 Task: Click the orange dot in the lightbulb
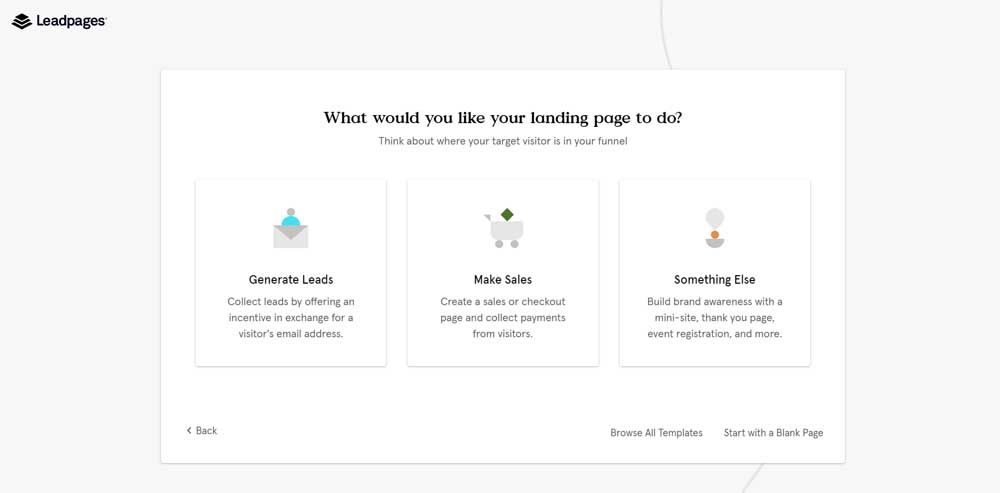(x=715, y=235)
